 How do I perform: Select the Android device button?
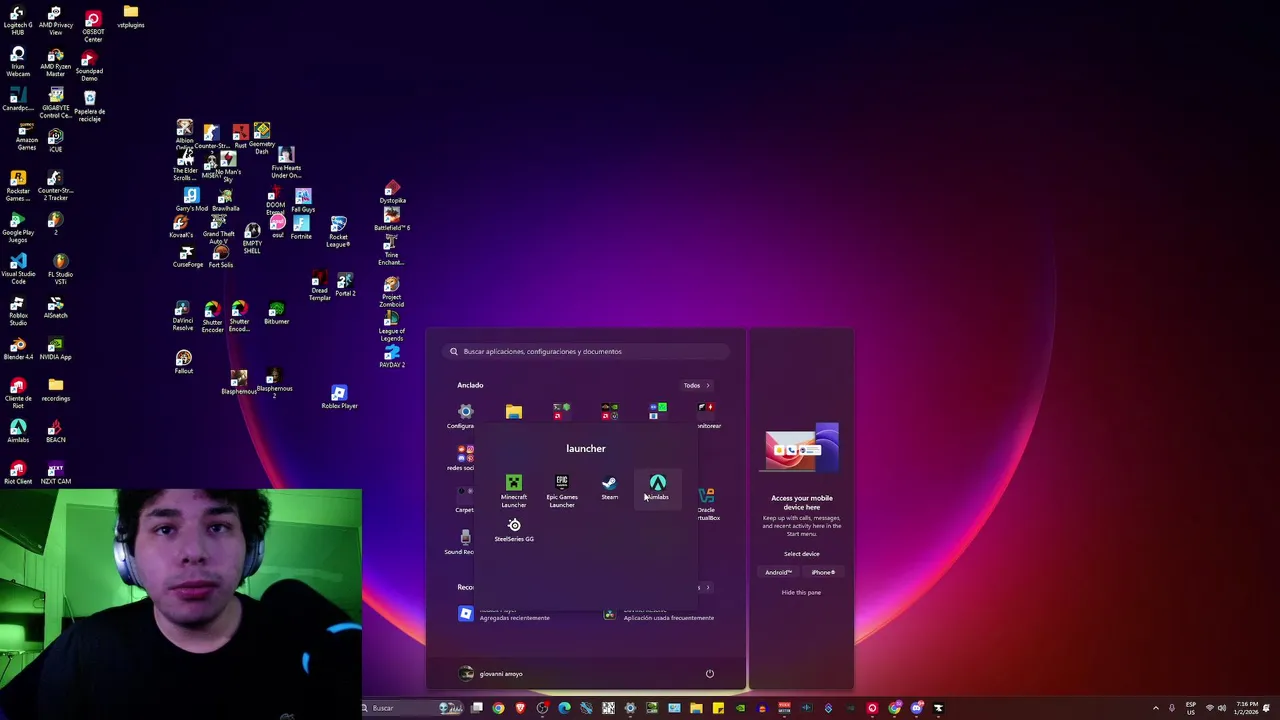778,572
